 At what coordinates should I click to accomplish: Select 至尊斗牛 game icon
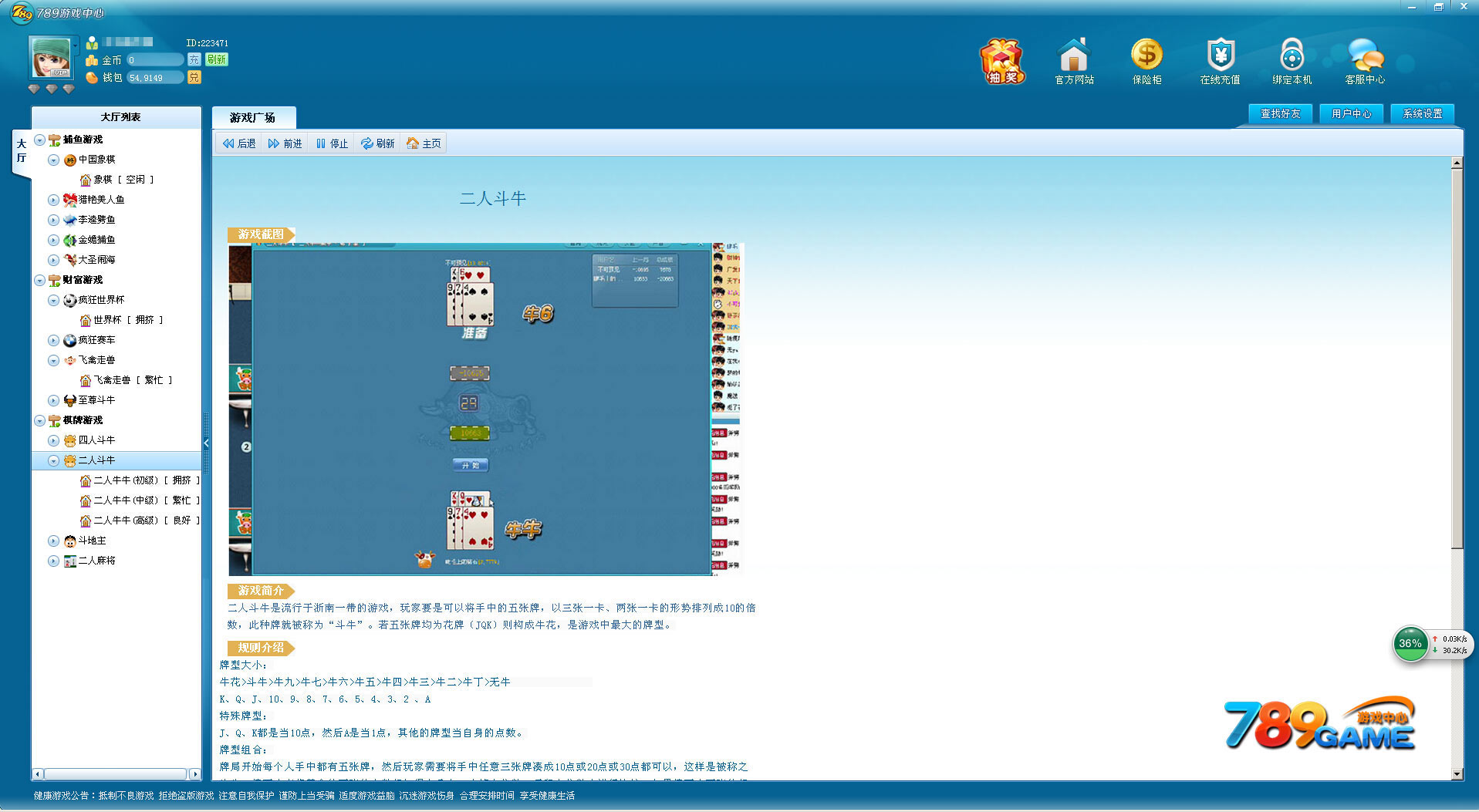[x=70, y=400]
